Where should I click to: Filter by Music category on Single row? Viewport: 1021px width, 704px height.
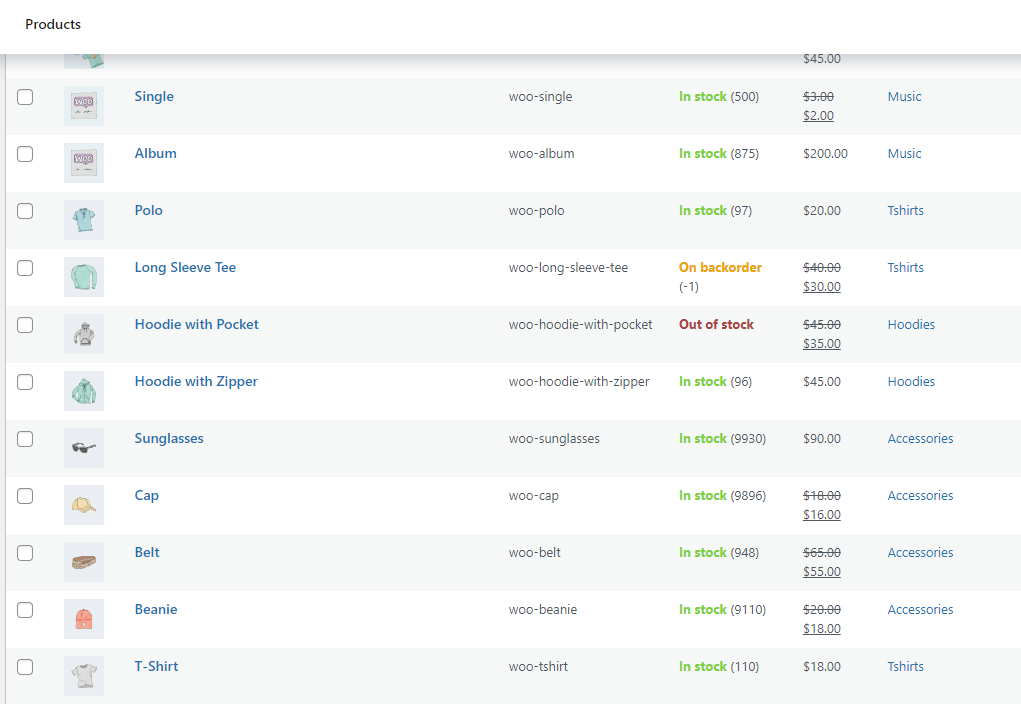click(904, 96)
